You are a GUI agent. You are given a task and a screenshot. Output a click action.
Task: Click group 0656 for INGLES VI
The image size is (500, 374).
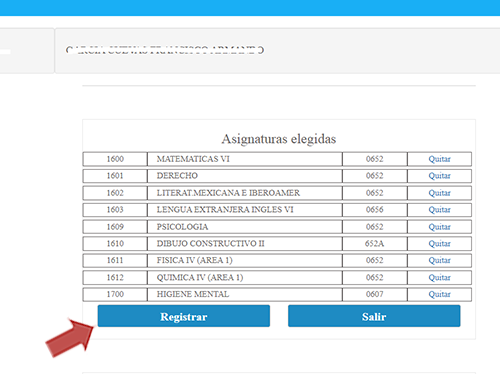pos(375,210)
